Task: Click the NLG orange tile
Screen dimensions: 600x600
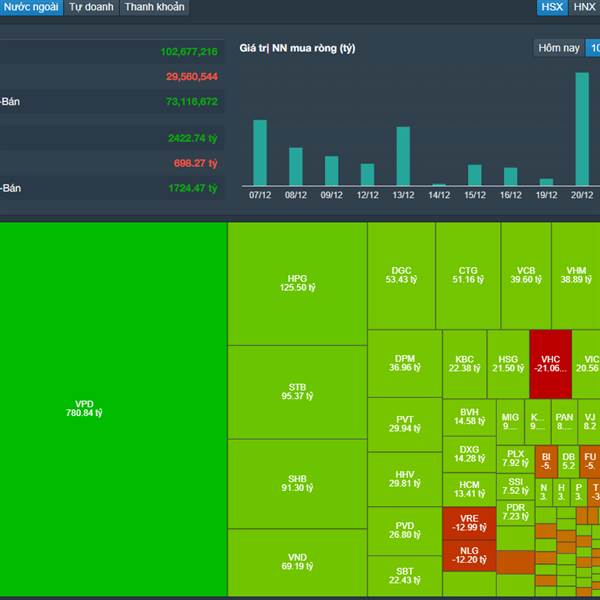Action: 469,555
